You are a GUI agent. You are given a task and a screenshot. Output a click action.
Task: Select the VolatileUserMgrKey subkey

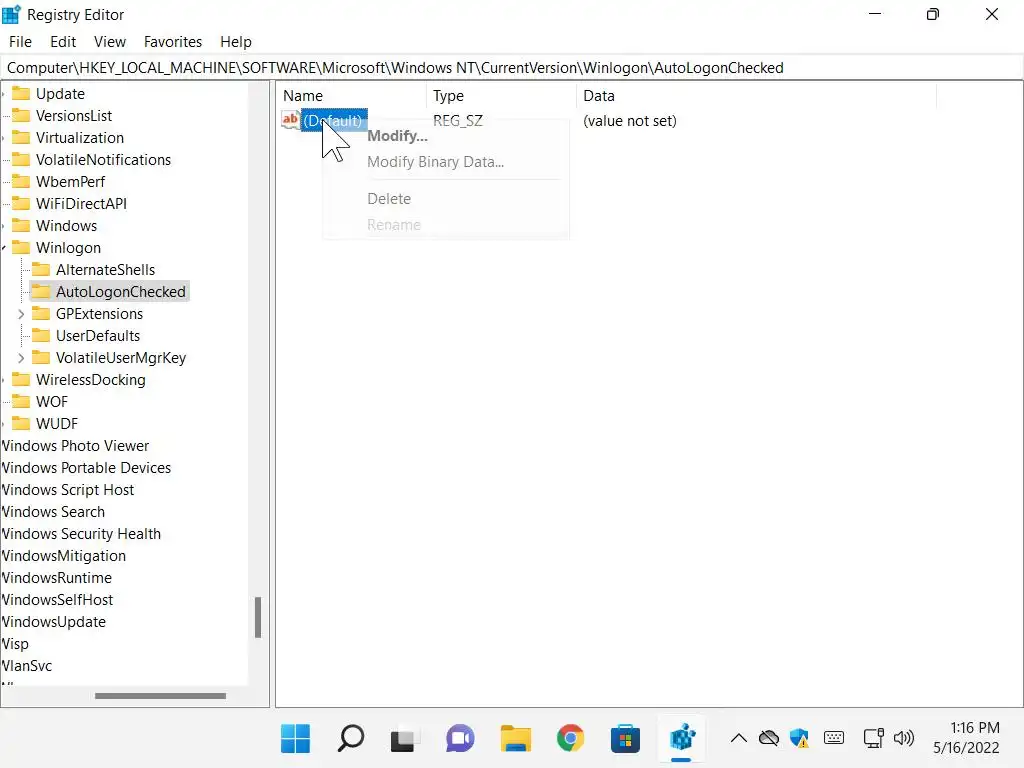pos(121,358)
